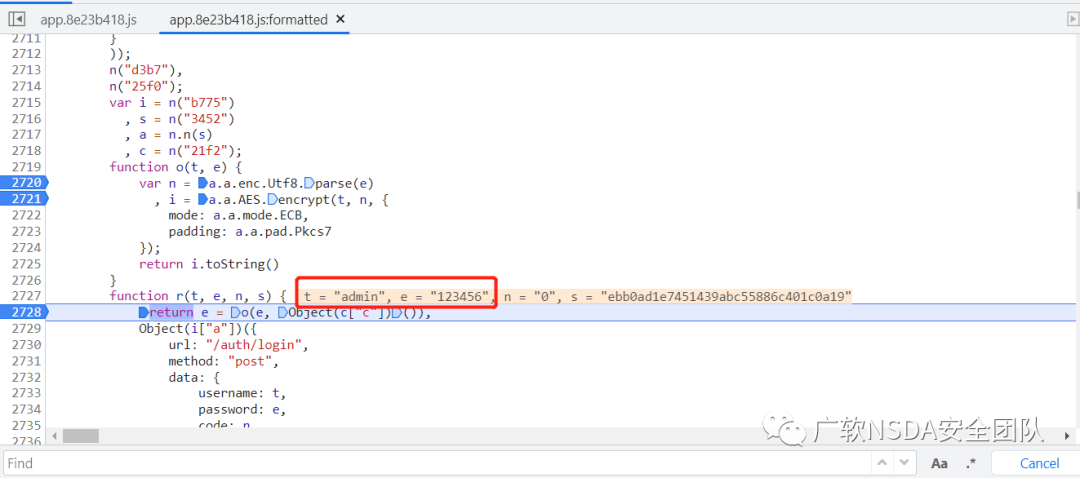
Task: Click inline breakpoint marker before a.a.enc.Utf8
Action: click(x=202, y=183)
